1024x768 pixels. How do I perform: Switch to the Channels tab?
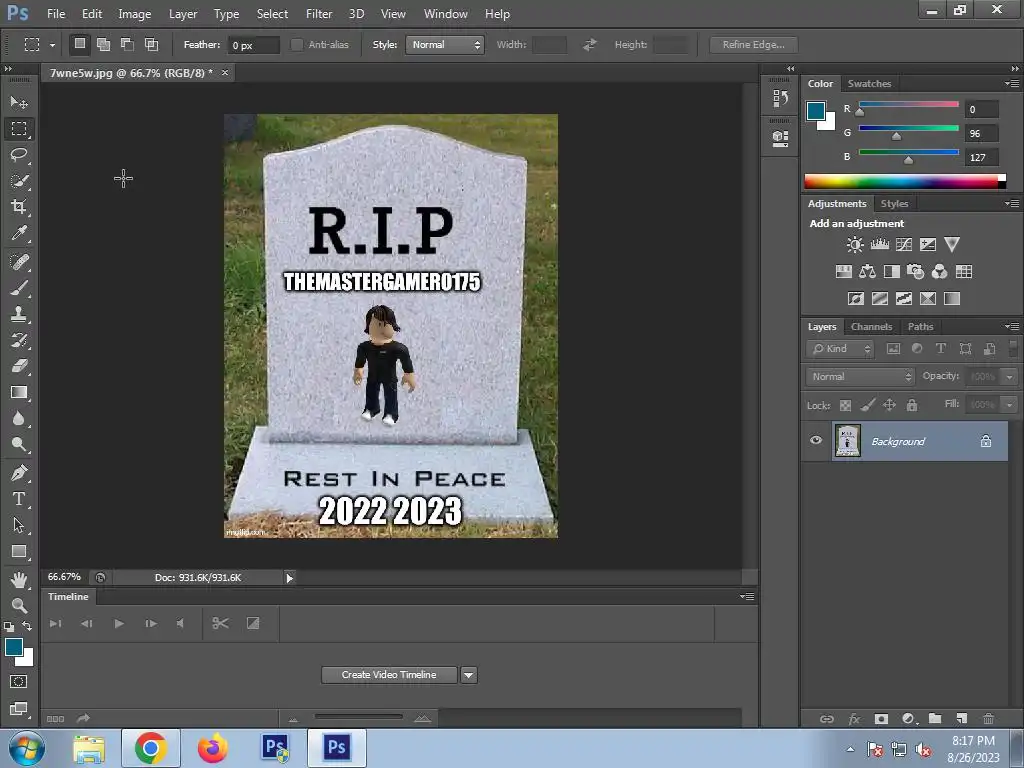[871, 327]
